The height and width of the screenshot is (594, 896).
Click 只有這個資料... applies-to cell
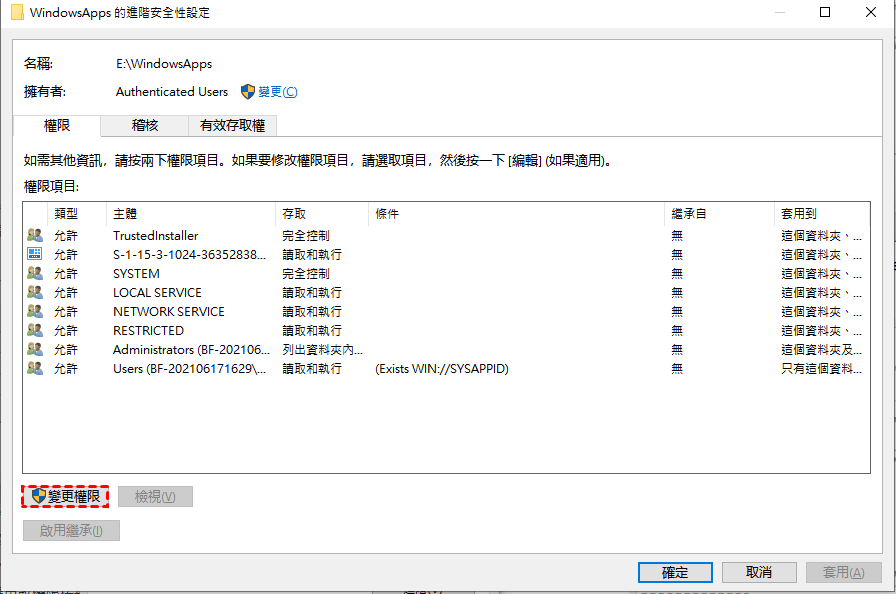821,368
